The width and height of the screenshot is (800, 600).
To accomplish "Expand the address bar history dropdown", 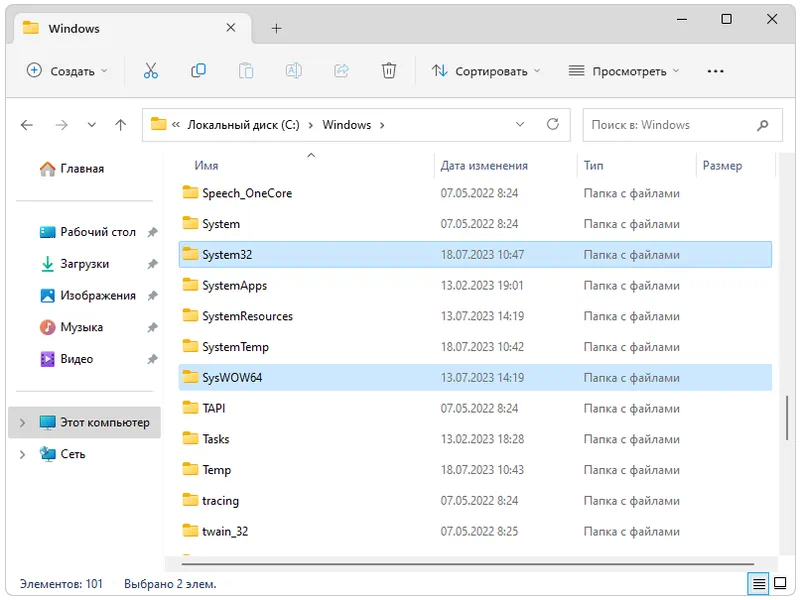I will point(520,124).
